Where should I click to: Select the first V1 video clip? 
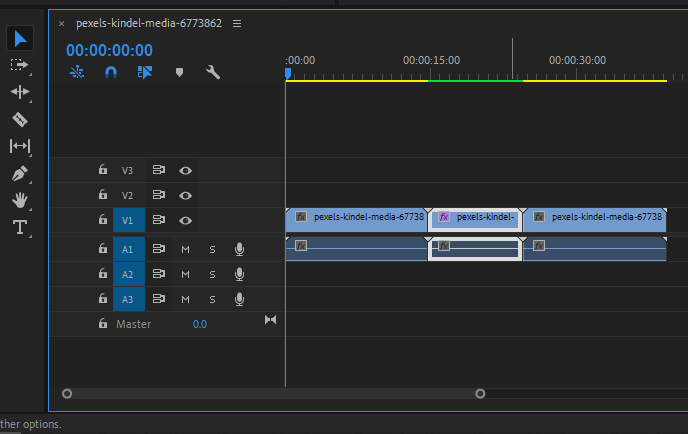[x=356, y=220]
